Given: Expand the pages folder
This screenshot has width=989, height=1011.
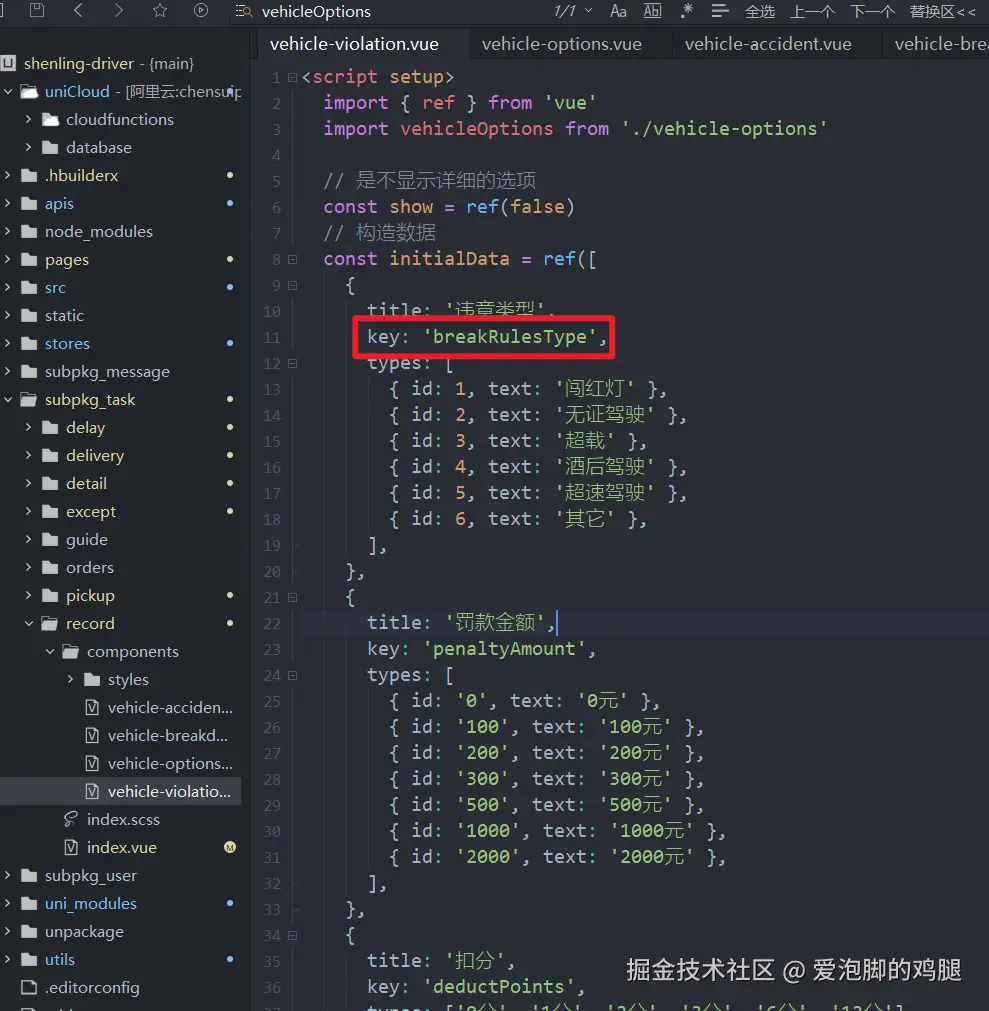Looking at the screenshot, I should tap(8, 259).
